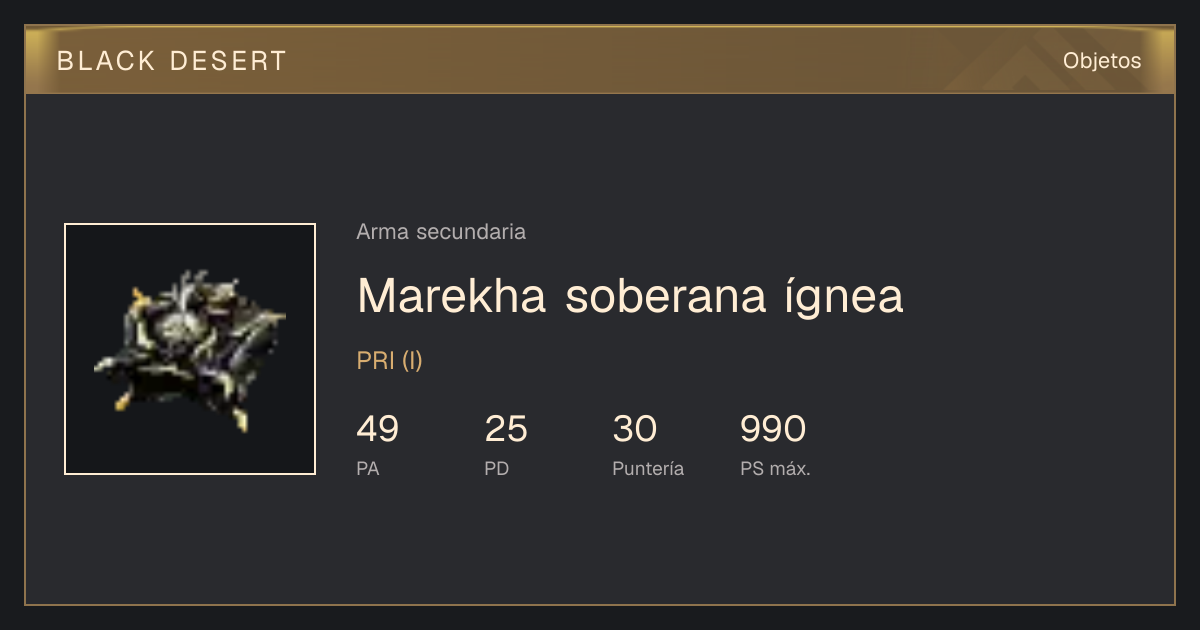Click the Marekha soberana ígnea item icon
1200x630 pixels.
(190, 349)
